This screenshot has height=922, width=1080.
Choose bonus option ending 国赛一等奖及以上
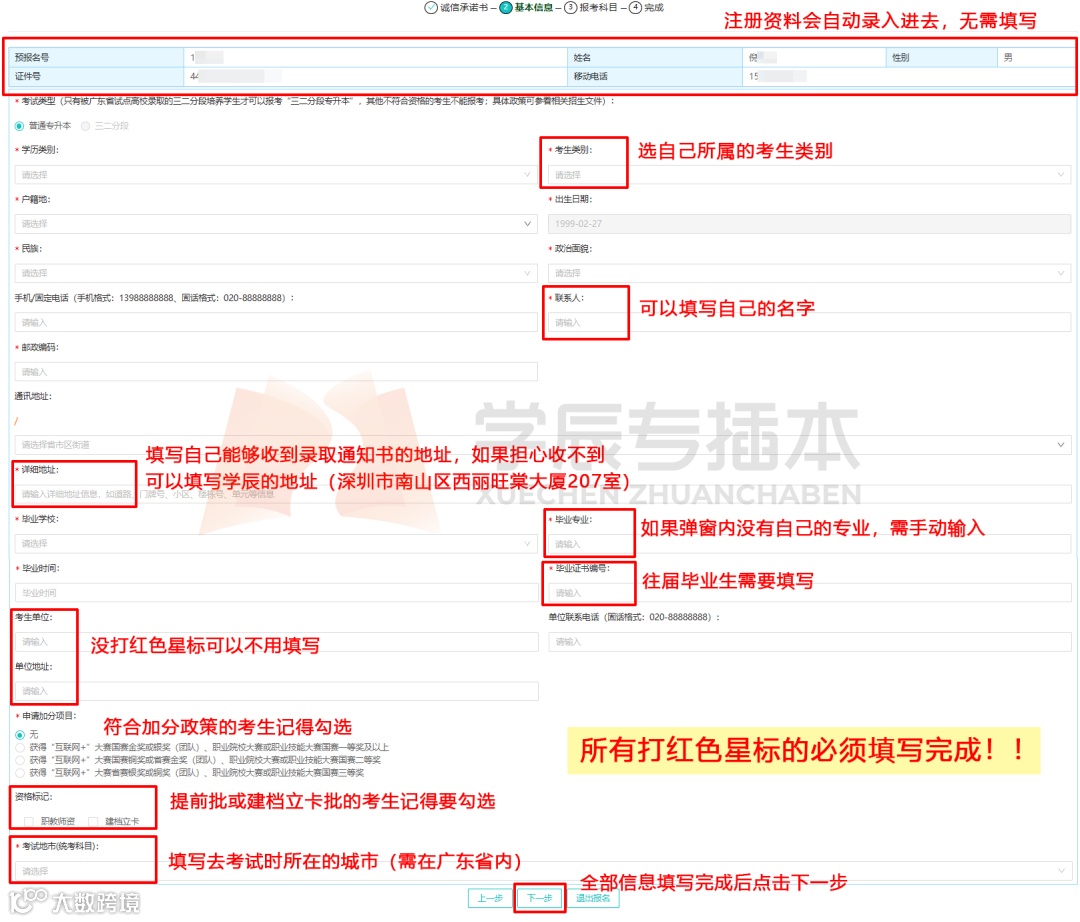tap(20, 748)
